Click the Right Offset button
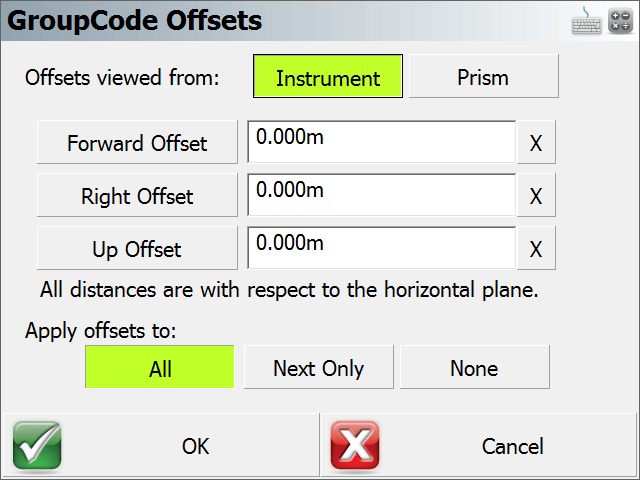Image resolution: width=640 pixels, height=480 pixels. (137, 195)
